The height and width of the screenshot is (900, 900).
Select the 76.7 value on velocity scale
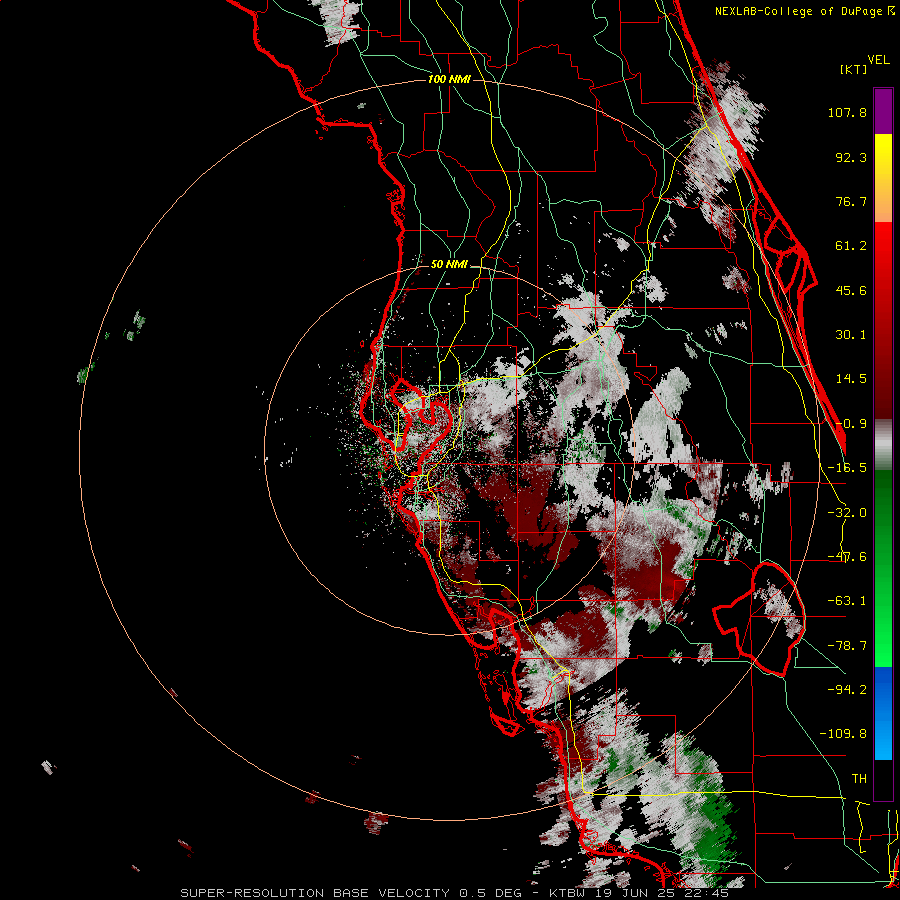point(851,201)
